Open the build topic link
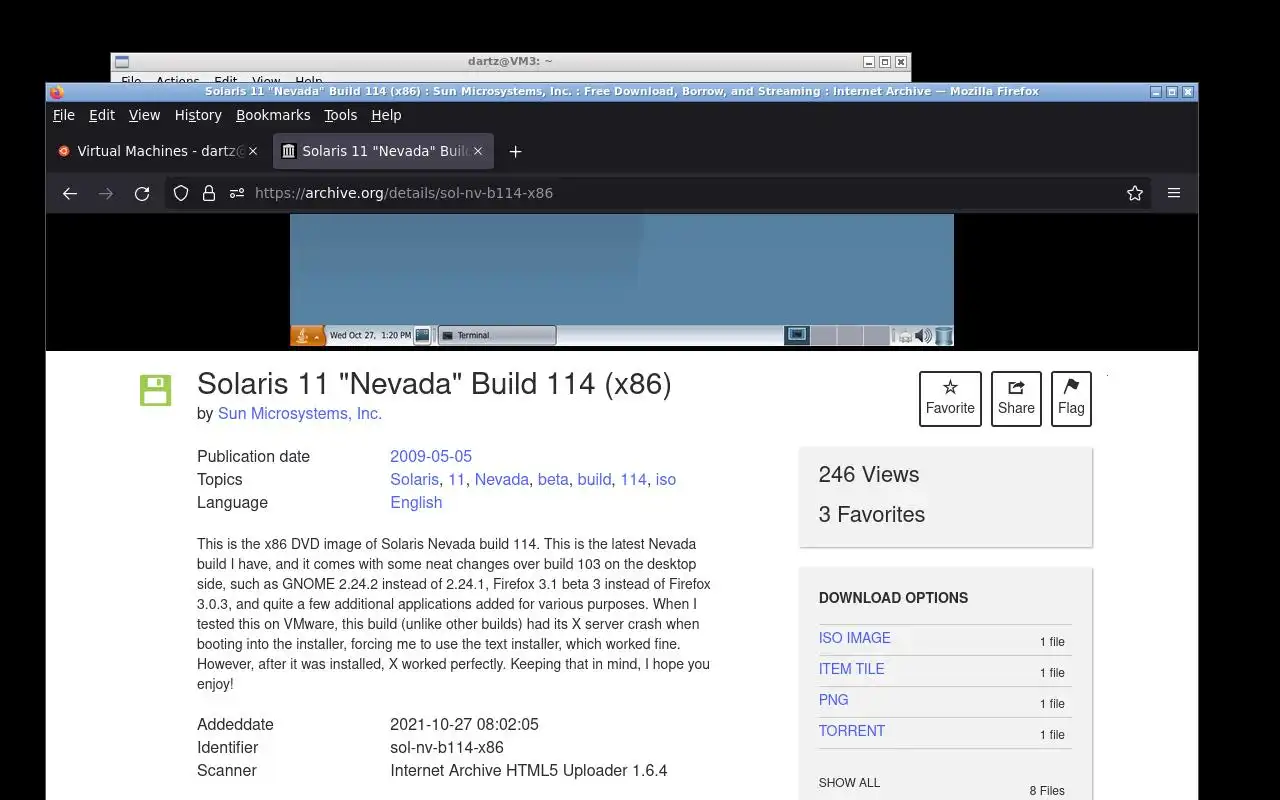This screenshot has width=1280, height=800. [x=594, y=479]
